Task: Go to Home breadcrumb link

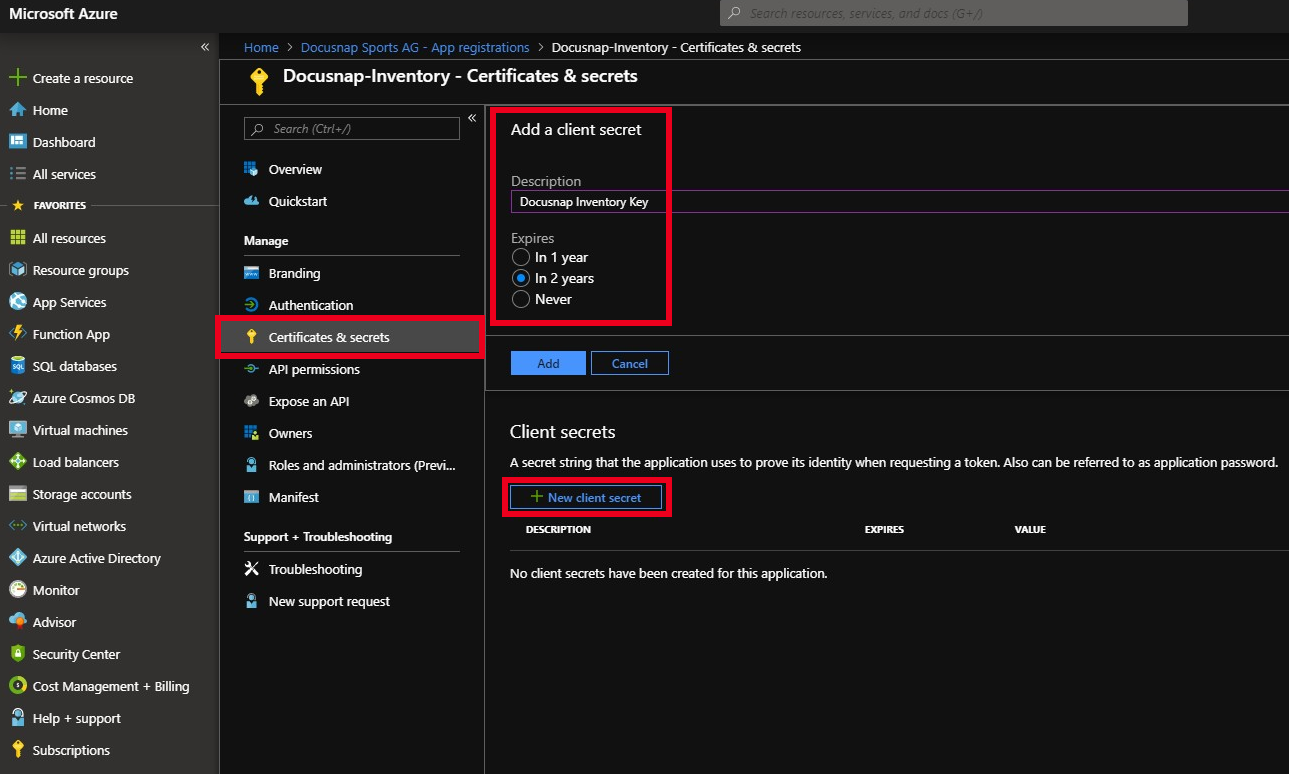Action: [x=261, y=47]
